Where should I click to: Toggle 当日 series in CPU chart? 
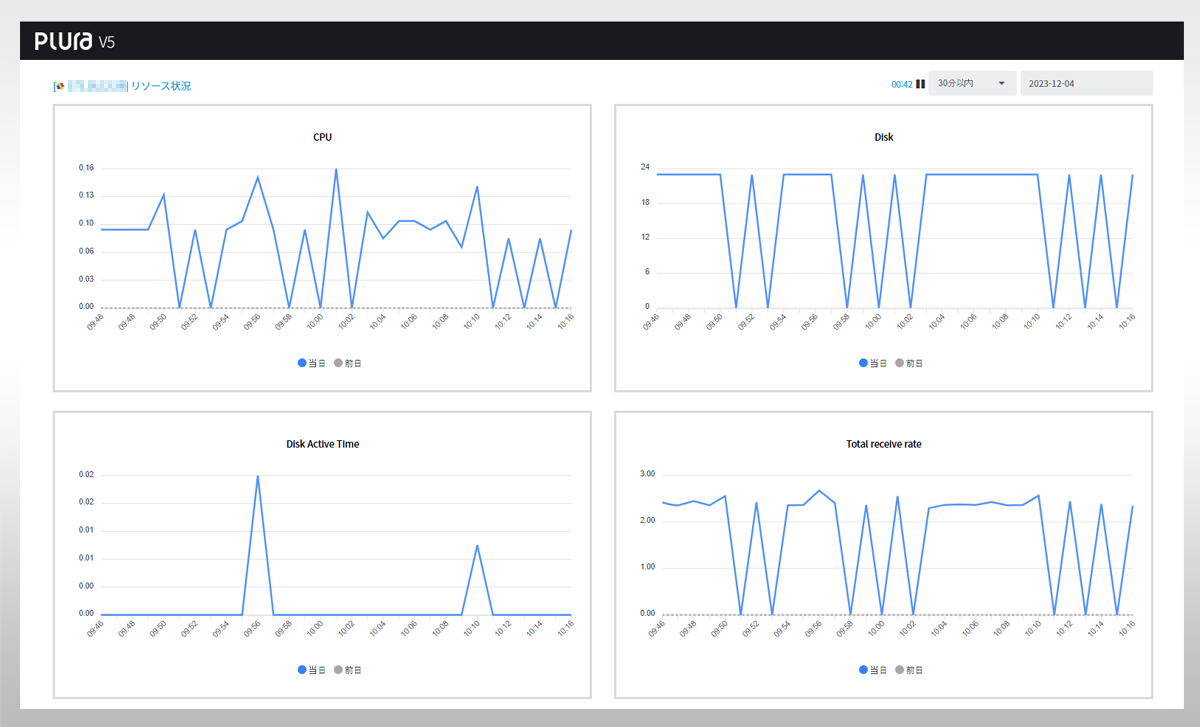coord(312,363)
